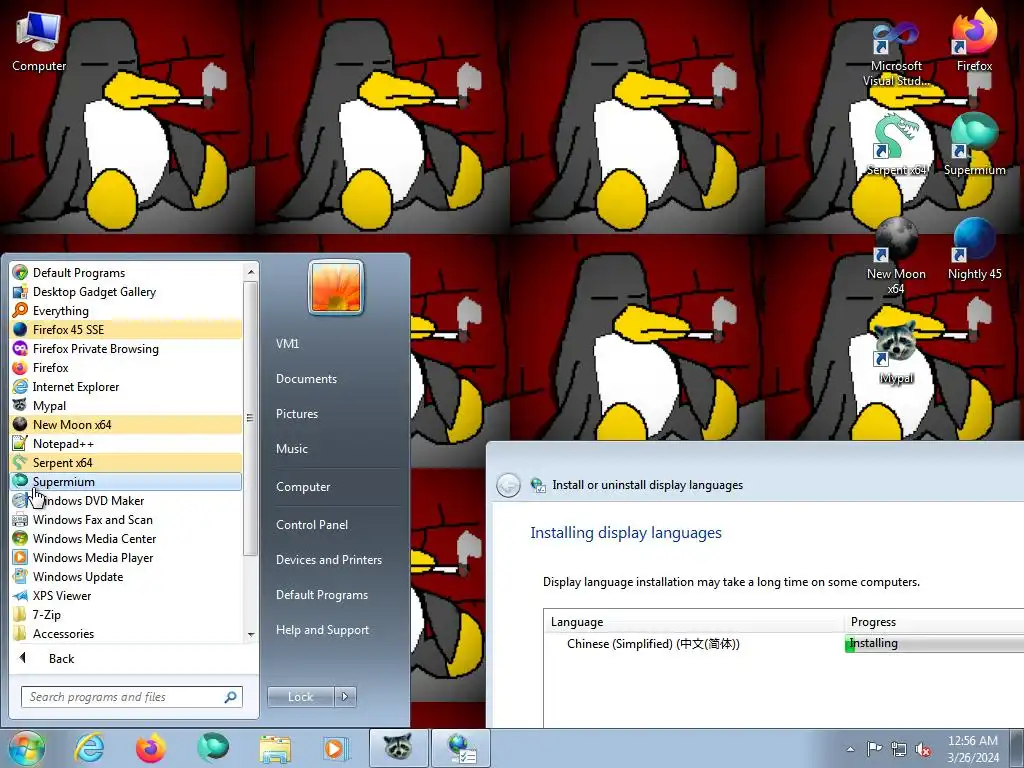Click the muted volume tray icon
Viewport: 1024px width, 768px height.
923,749
